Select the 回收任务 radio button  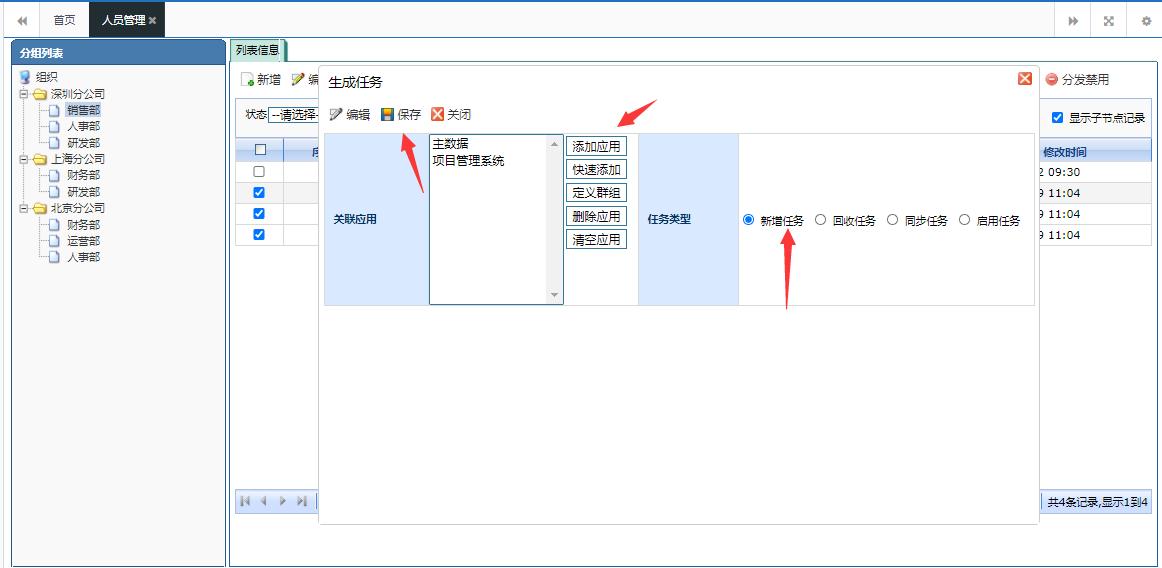tap(820, 220)
